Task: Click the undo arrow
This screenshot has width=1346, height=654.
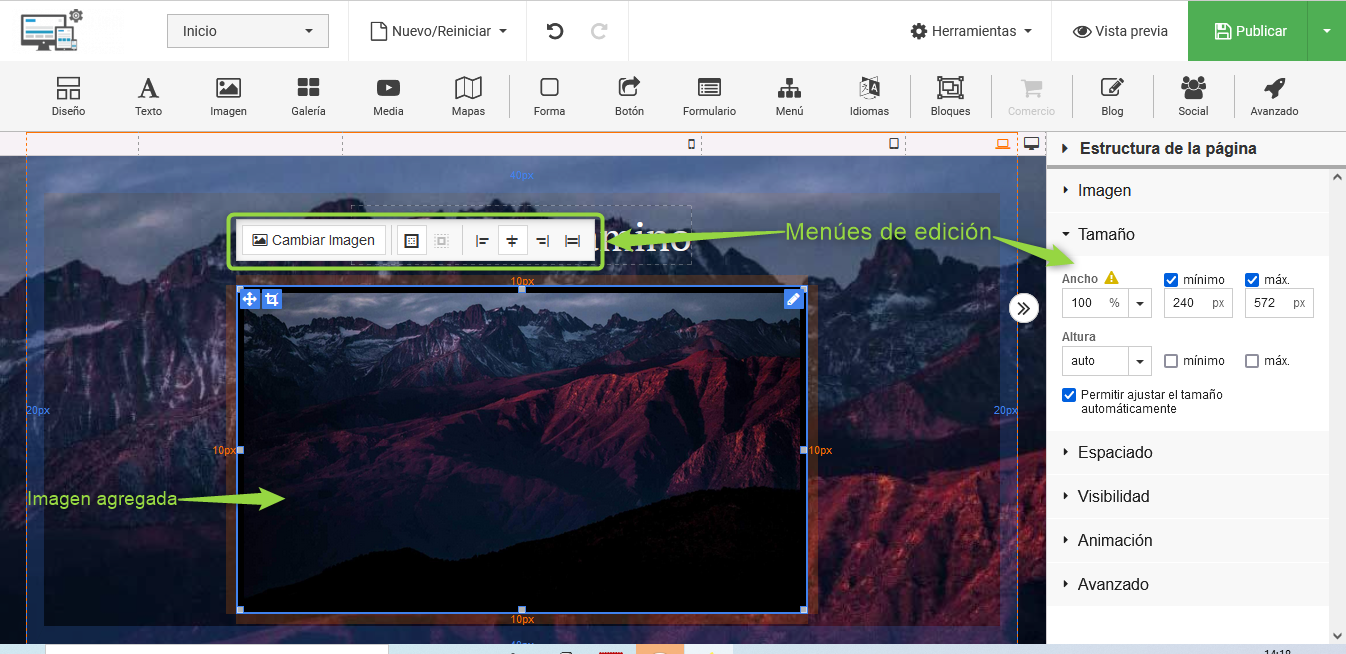Action: (x=555, y=31)
